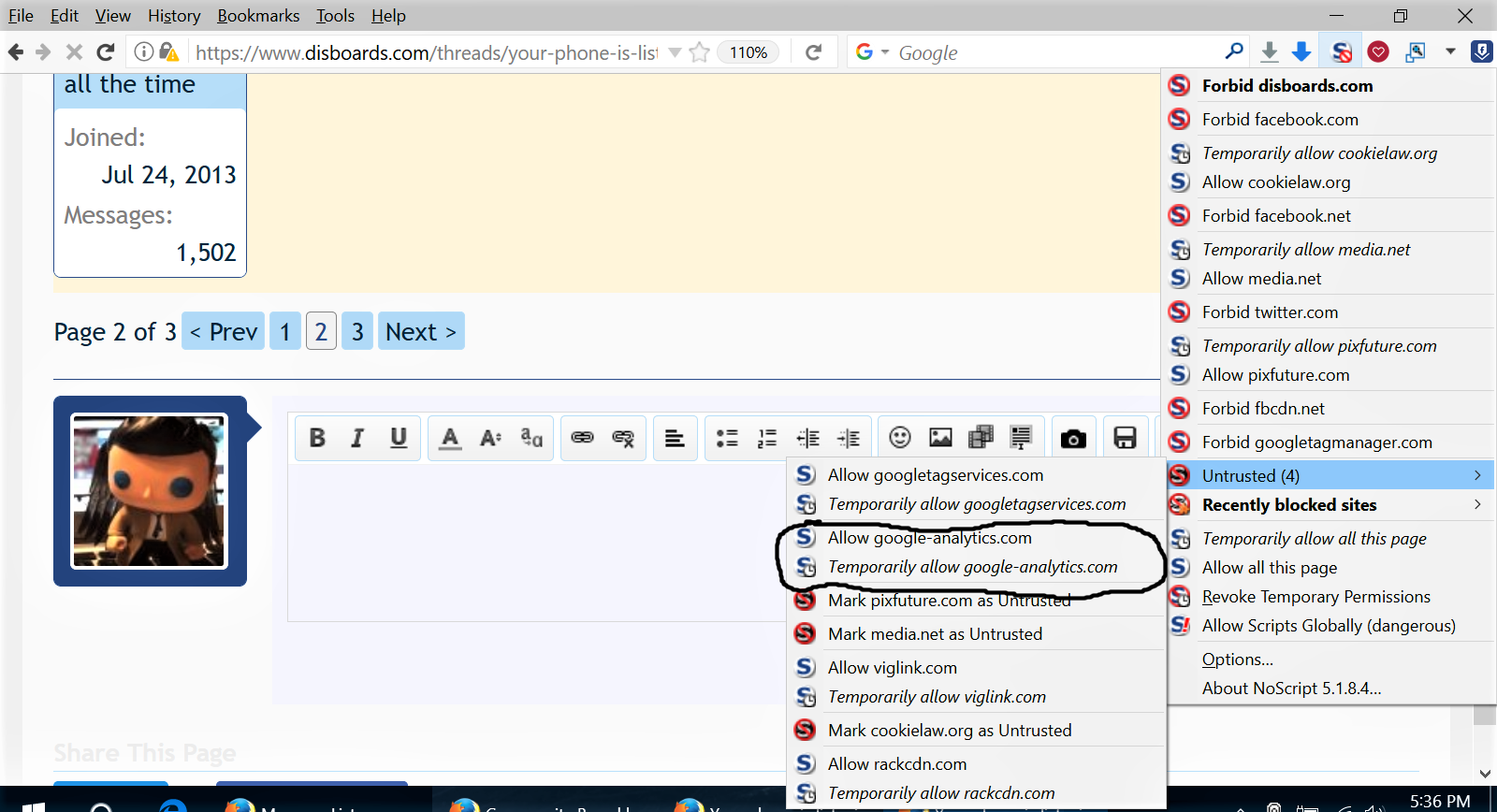Go to Next page of thread
Image resolution: width=1497 pixels, height=812 pixels.
click(420, 332)
